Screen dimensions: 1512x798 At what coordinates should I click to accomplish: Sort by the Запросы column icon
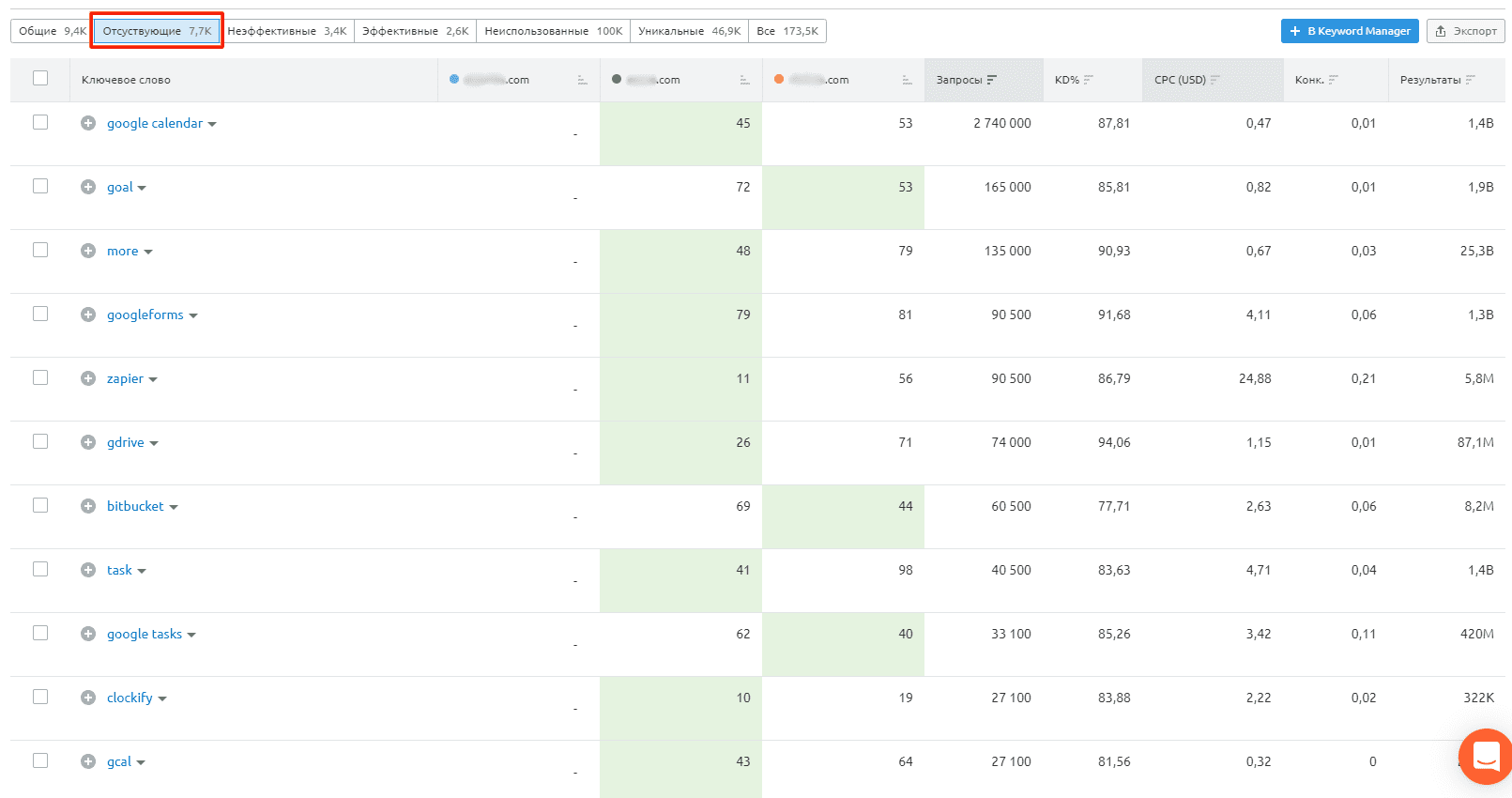[992, 80]
